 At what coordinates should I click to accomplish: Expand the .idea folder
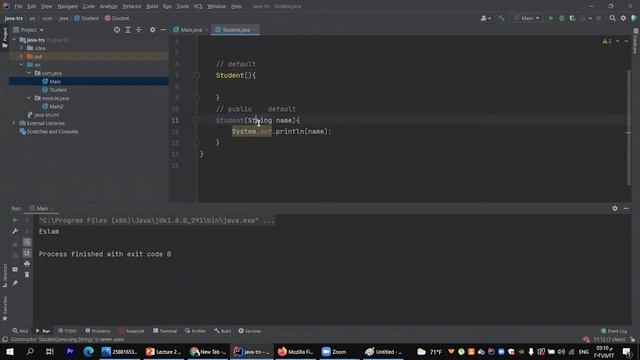click(22, 48)
